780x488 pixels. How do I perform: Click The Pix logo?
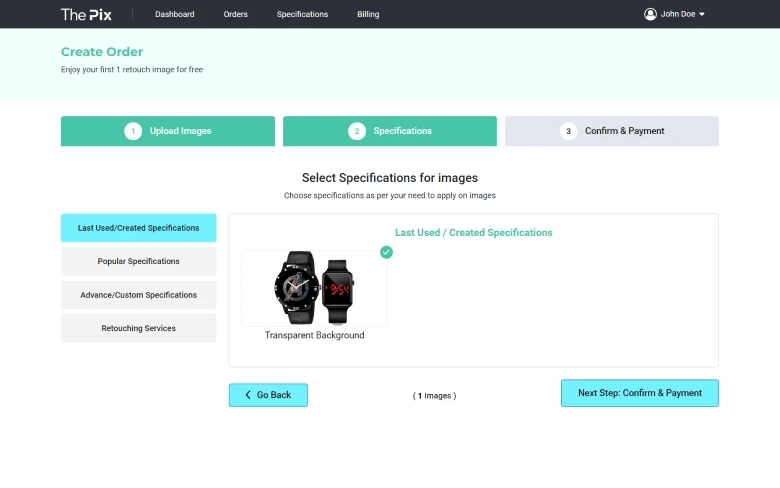pos(86,14)
